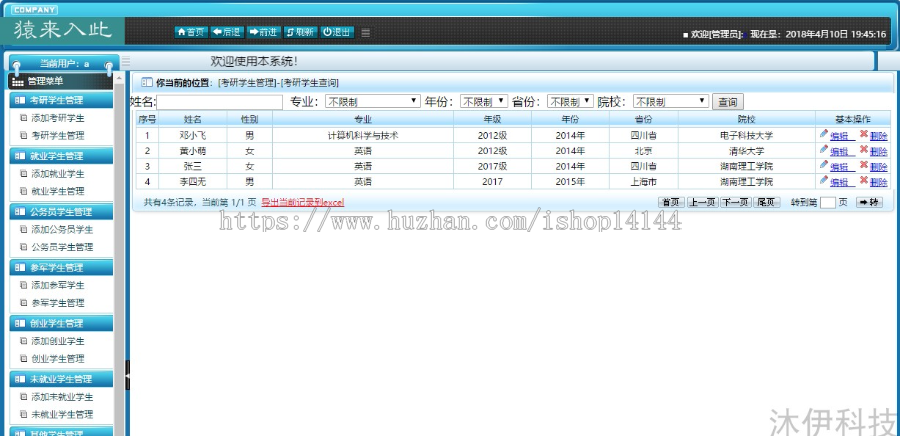Viewport: 900px width, 436px height.
Task: Open the 省份 dropdown filter
Action: (x=570, y=102)
